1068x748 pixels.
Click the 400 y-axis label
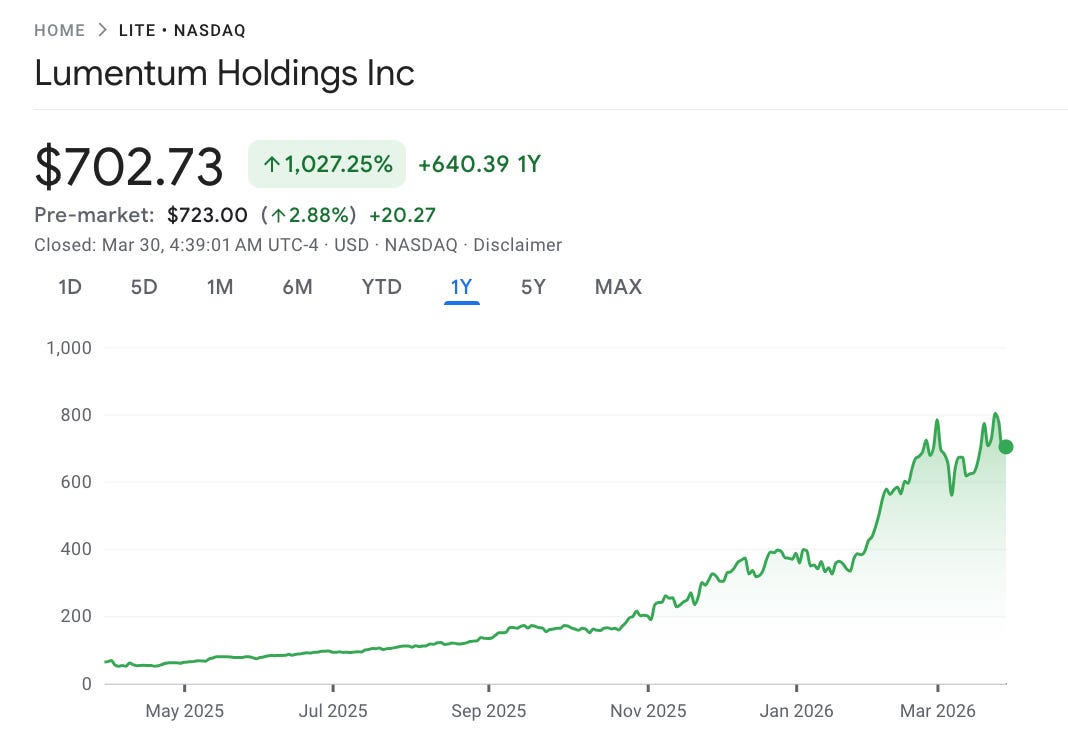76,549
